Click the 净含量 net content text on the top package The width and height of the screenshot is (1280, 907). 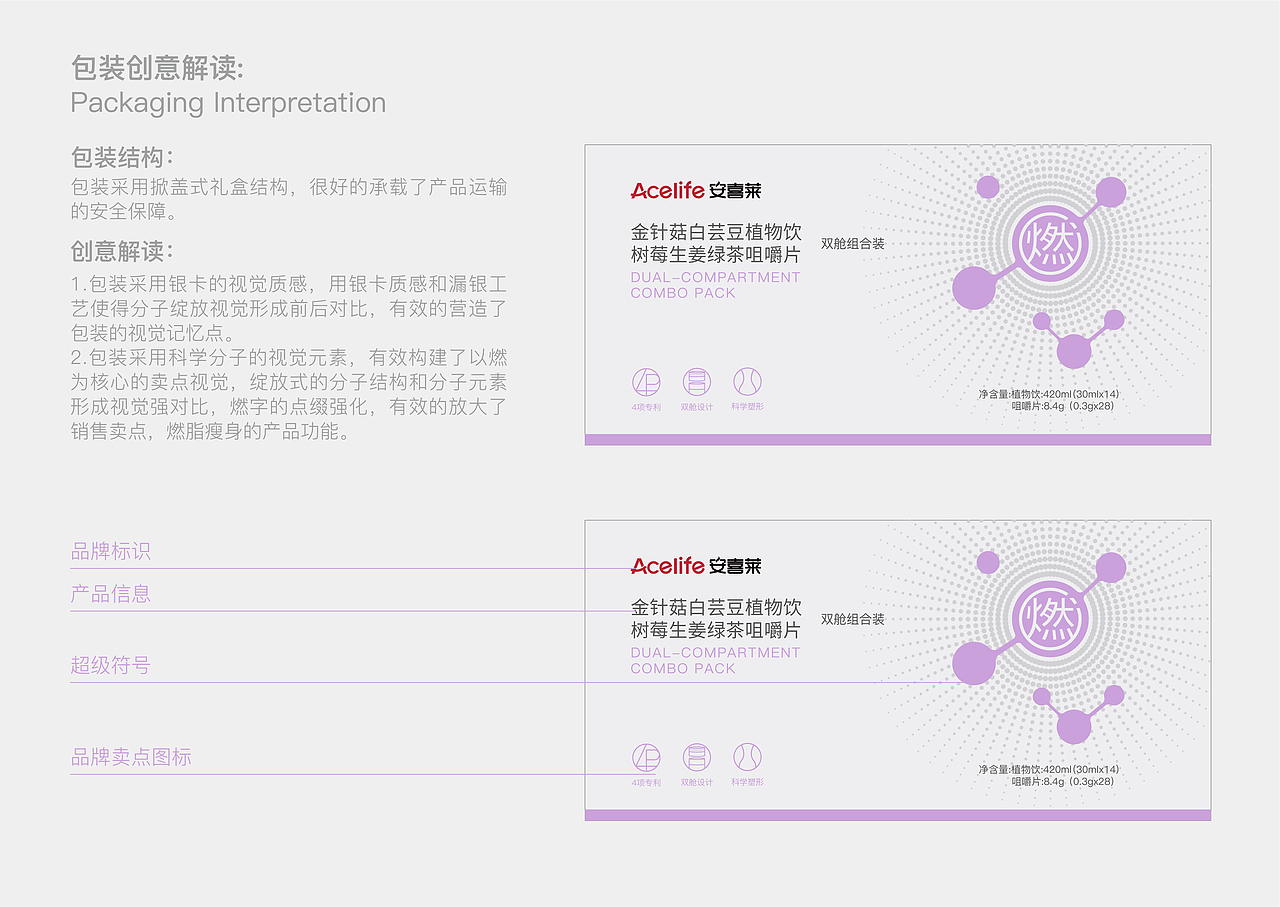pos(1049,400)
